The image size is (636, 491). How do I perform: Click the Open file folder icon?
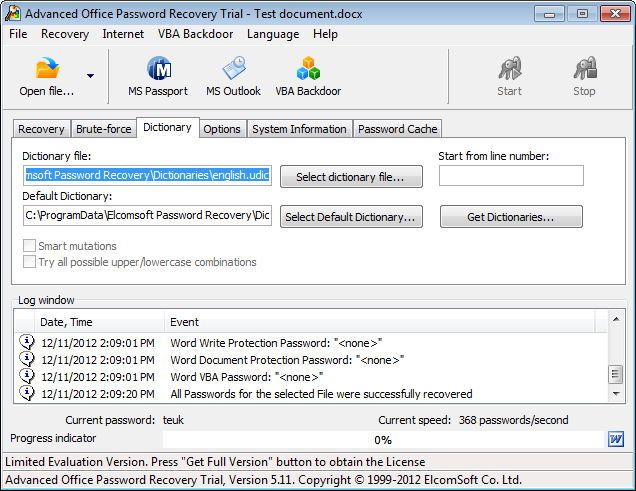point(47,68)
